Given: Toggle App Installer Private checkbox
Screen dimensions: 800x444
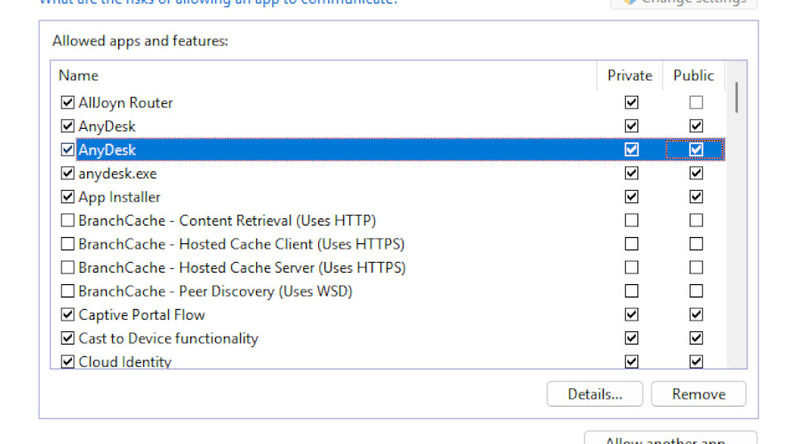Looking at the screenshot, I should (x=631, y=196).
